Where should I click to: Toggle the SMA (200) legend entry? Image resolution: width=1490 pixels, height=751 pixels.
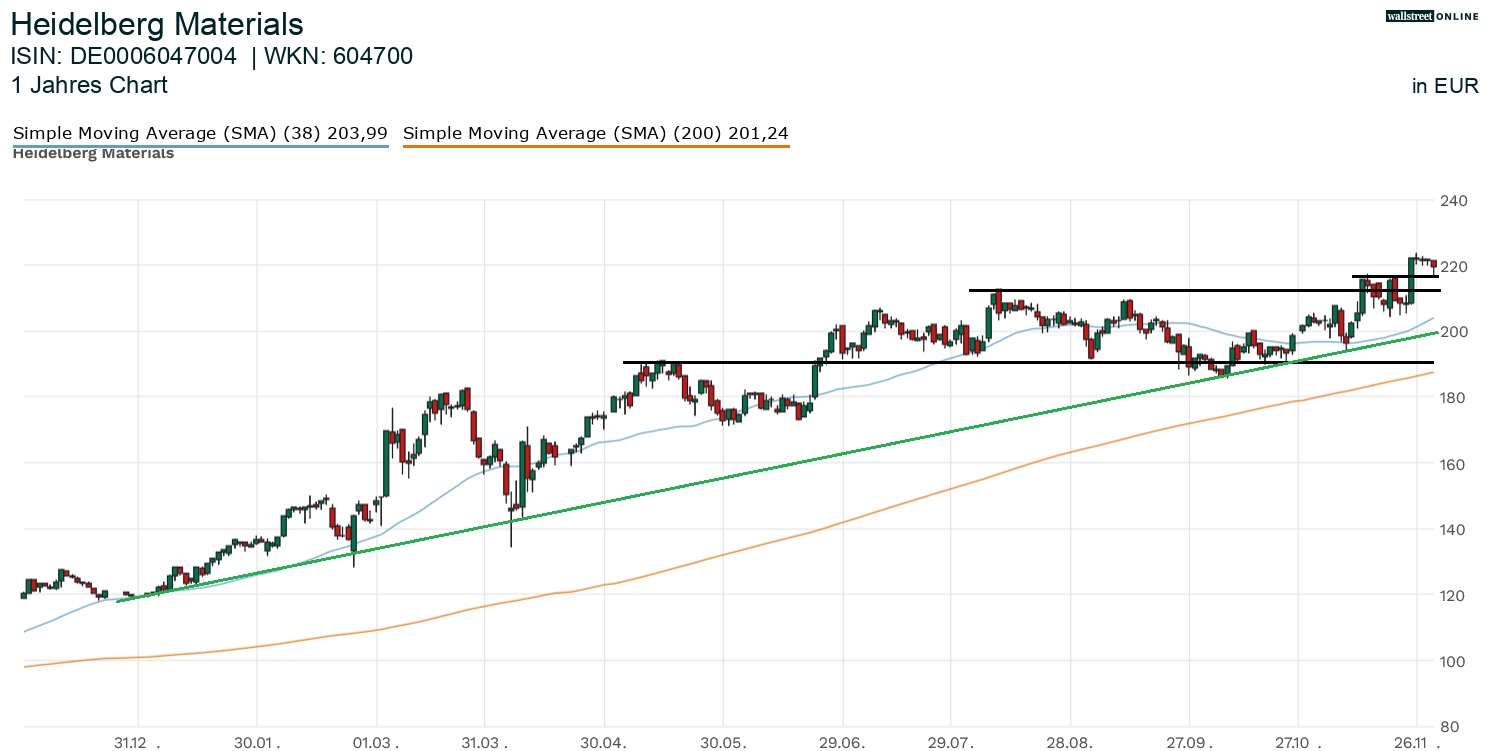coord(596,133)
